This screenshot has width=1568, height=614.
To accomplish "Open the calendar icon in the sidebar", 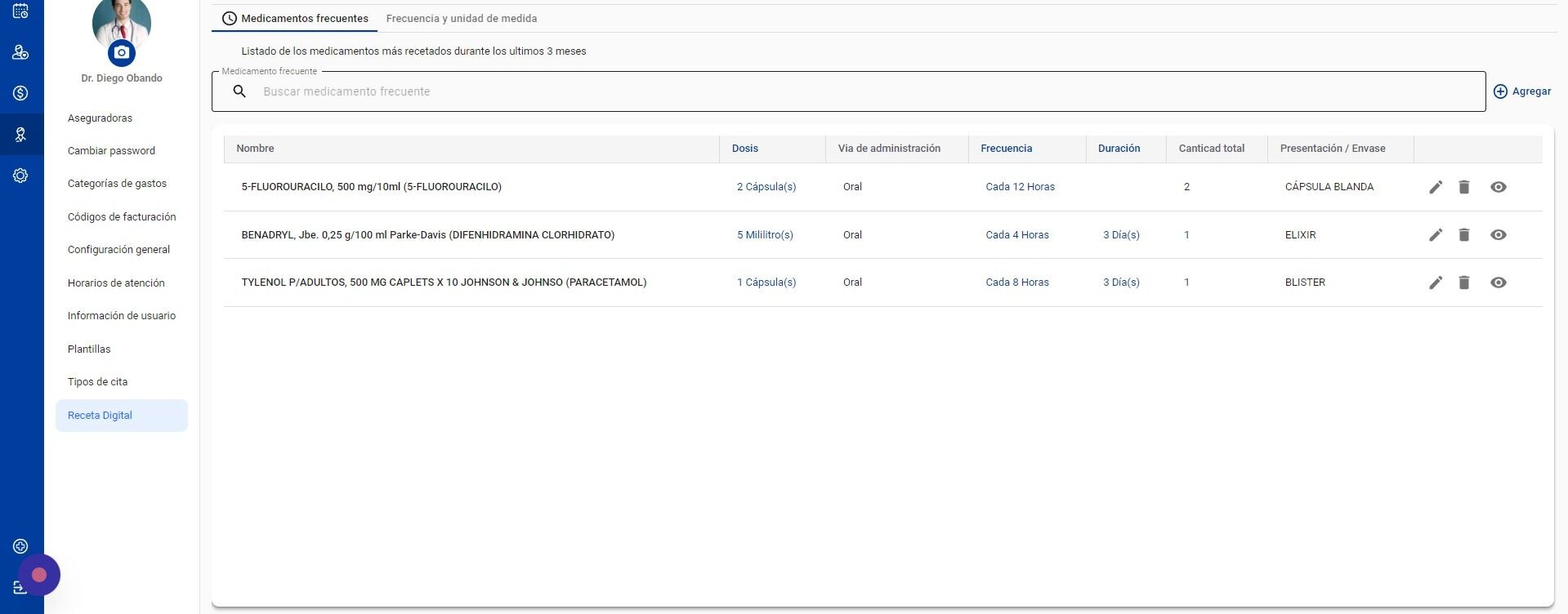I will tap(20, 11).
